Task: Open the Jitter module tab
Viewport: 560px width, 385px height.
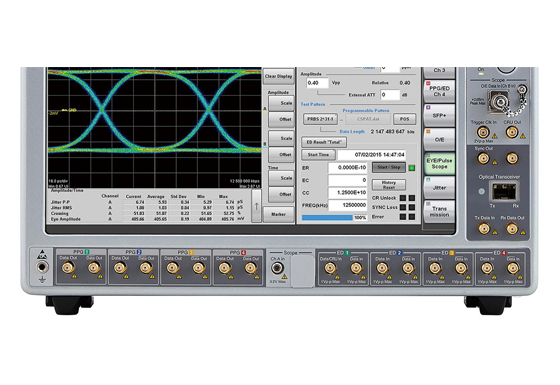Action: pos(439,188)
